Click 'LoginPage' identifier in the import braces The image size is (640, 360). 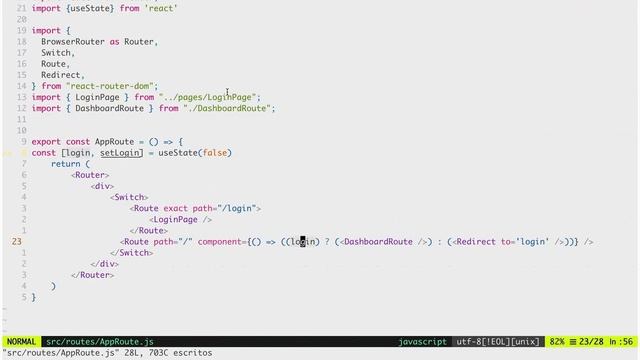97,97
